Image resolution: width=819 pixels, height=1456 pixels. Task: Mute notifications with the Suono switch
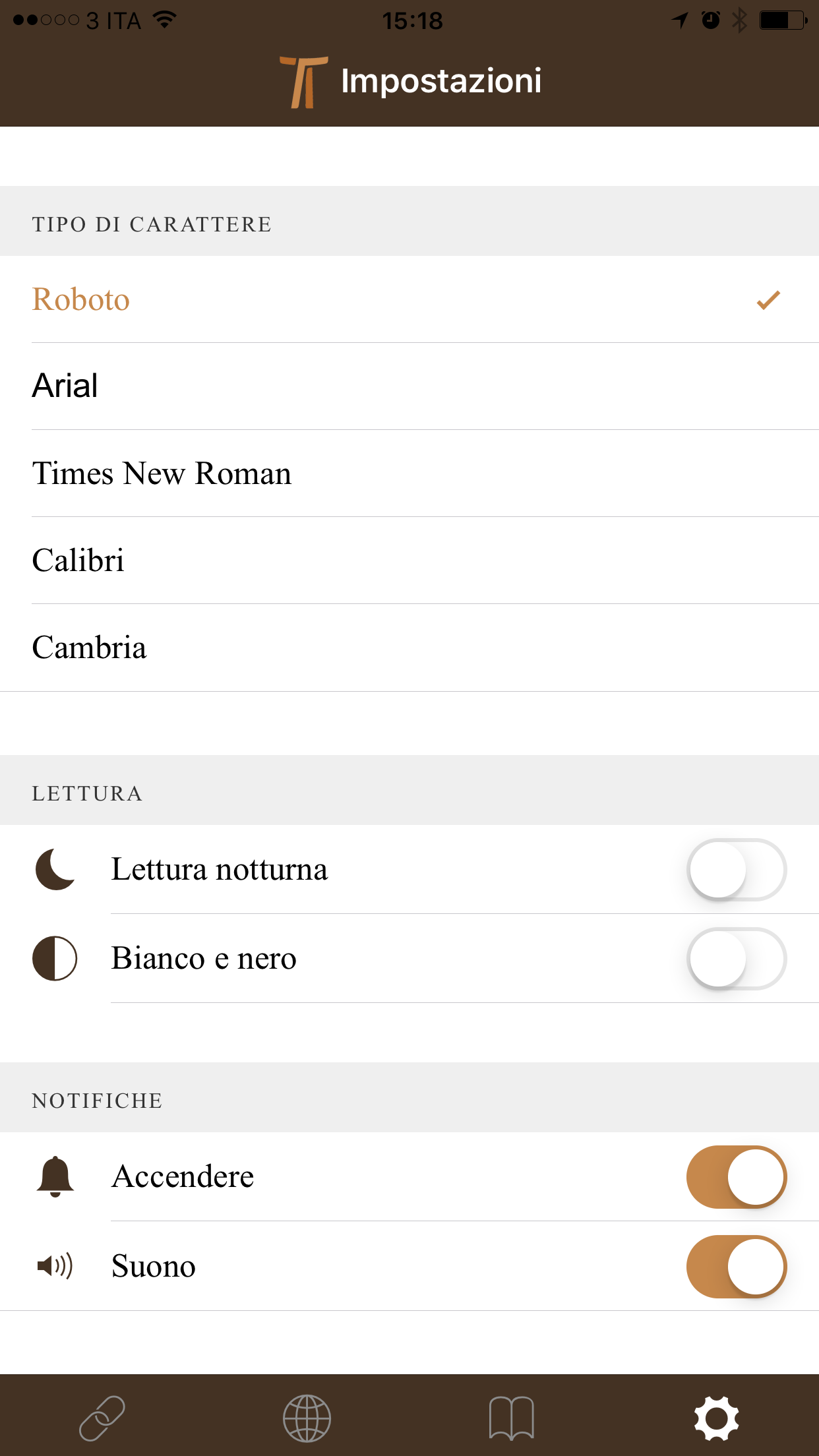point(736,1266)
